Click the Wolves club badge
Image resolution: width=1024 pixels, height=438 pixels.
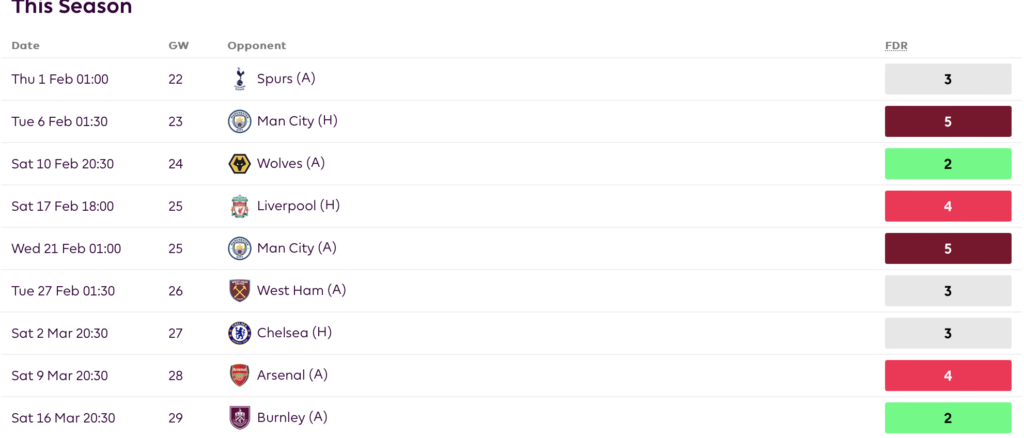pyautogui.click(x=239, y=164)
